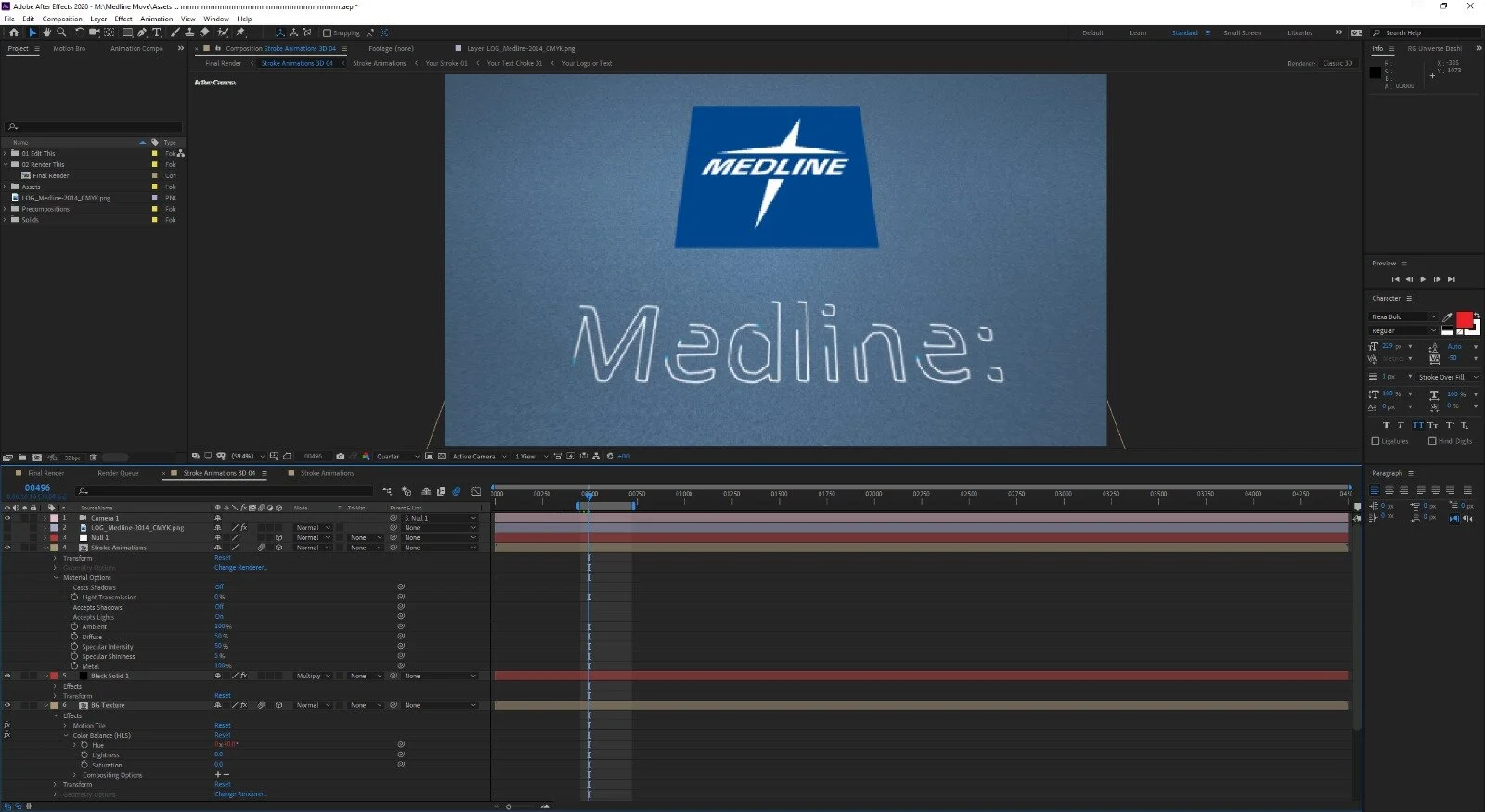Image resolution: width=1485 pixels, height=812 pixels.
Task: Open Black Solid 1 Multiply blend mode dropdown
Action: pos(314,676)
